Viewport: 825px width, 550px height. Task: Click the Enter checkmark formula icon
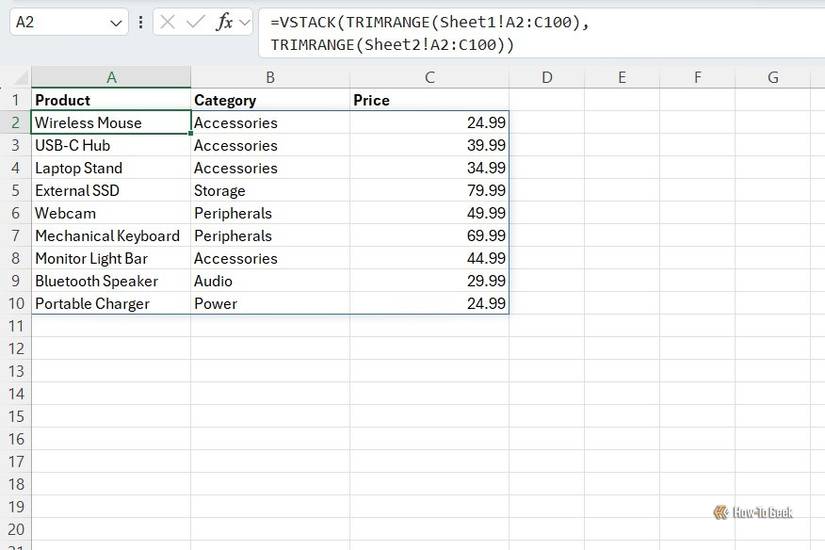195,22
